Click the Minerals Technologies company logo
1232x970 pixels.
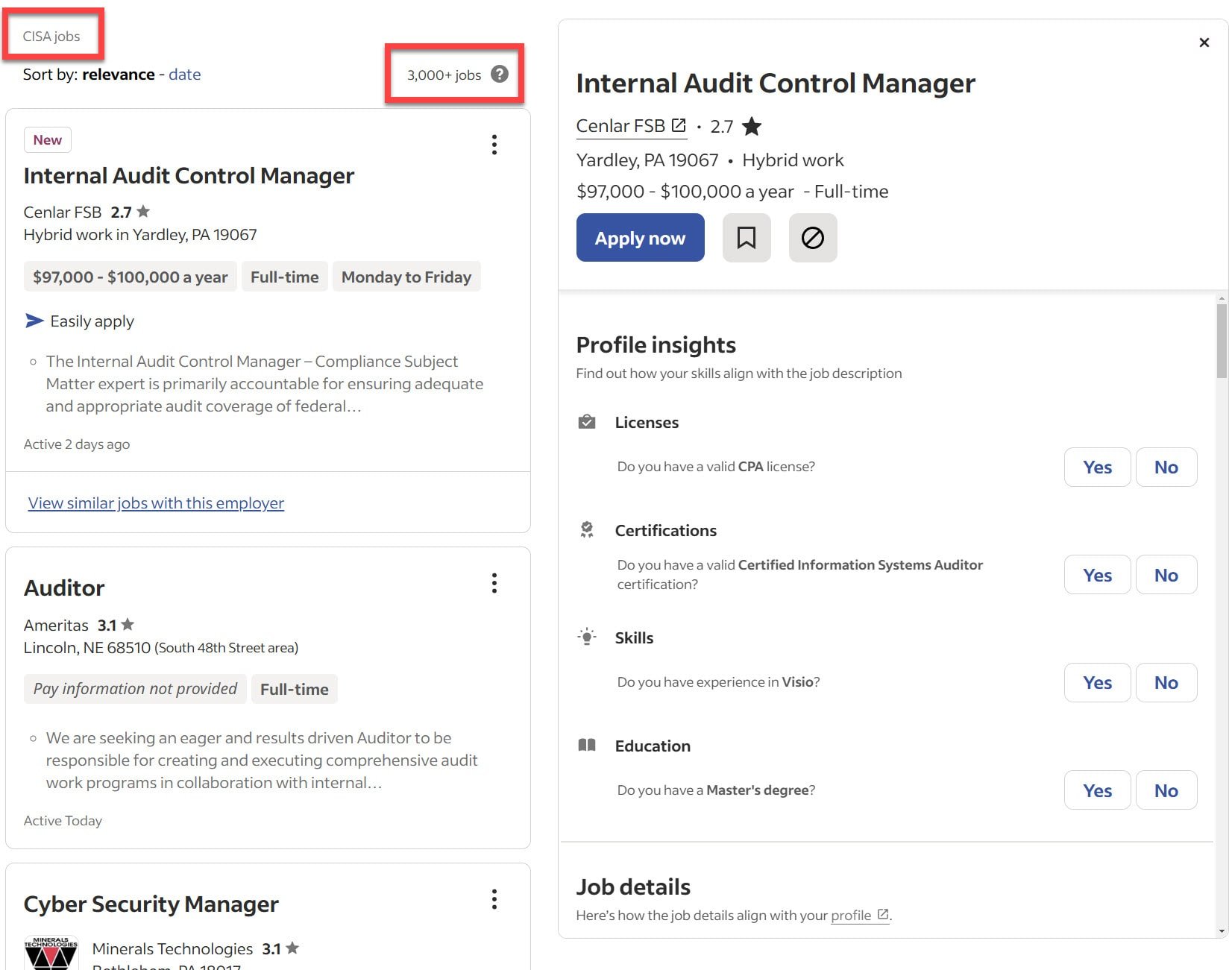click(x=51, y=952)
